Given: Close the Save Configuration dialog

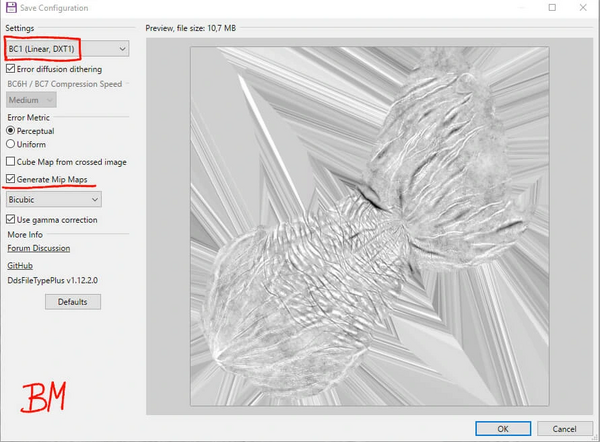Looking at the screenshot, I should point(582,7).
